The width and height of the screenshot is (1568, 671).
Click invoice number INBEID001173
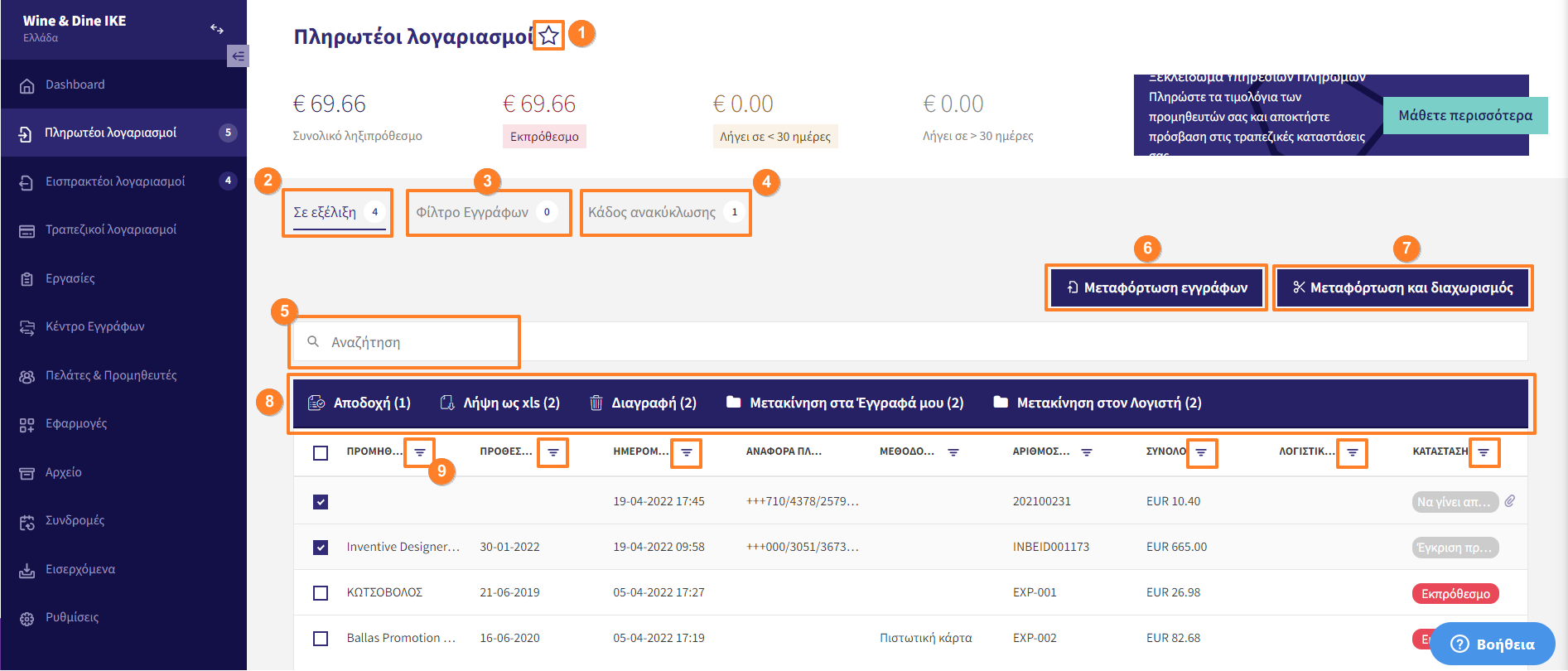tap(1051, 547)
